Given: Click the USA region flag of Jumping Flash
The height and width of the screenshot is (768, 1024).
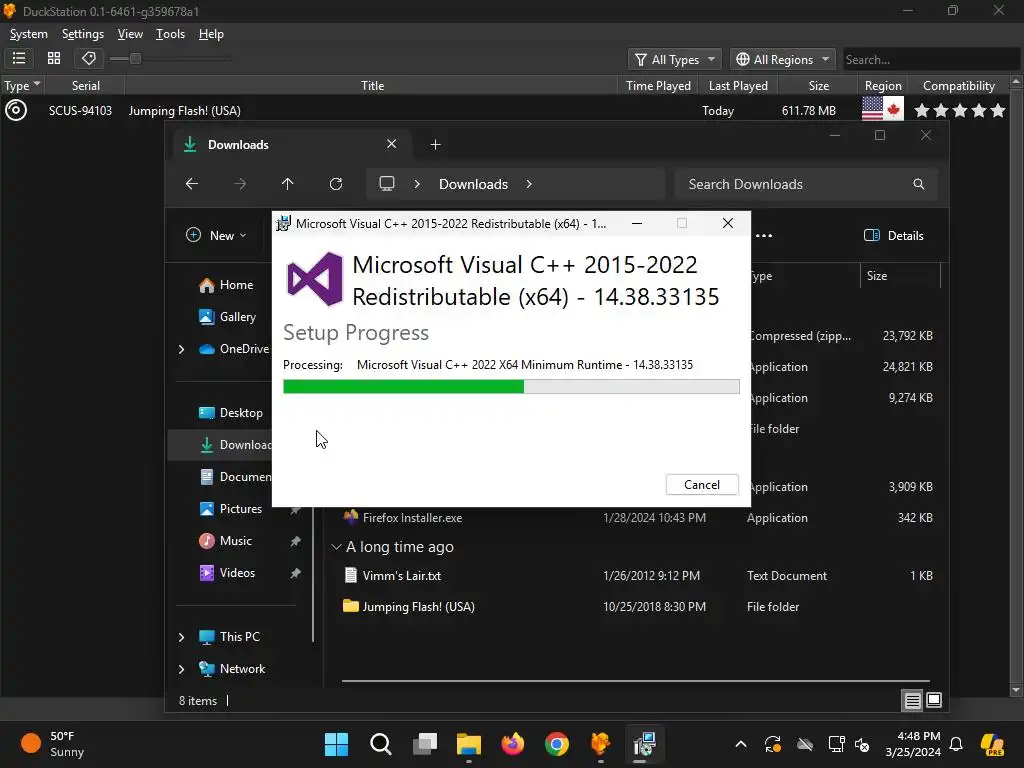Looking at the screenshot, I should 872,110.
